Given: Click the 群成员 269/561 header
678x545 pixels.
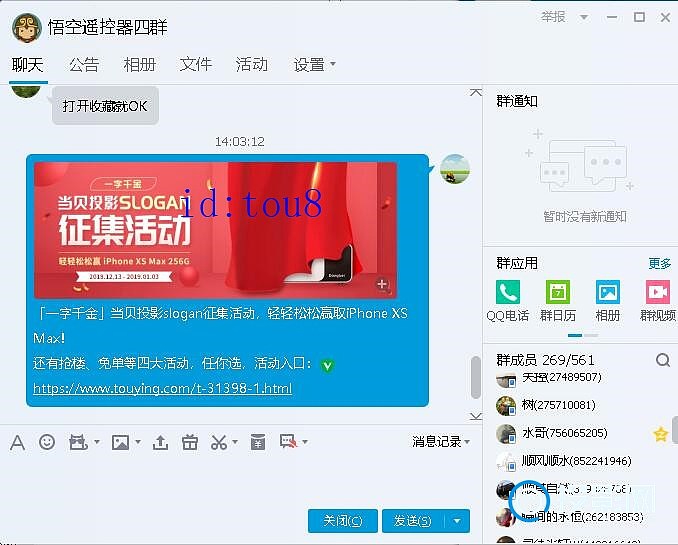Looking at the screenshot, I should (x=545, y=360).
